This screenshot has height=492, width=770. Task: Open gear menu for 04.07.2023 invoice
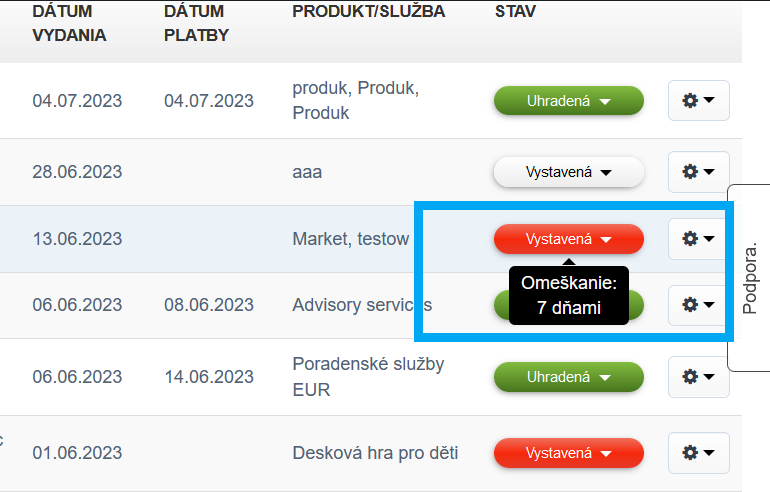coord(698,100)
